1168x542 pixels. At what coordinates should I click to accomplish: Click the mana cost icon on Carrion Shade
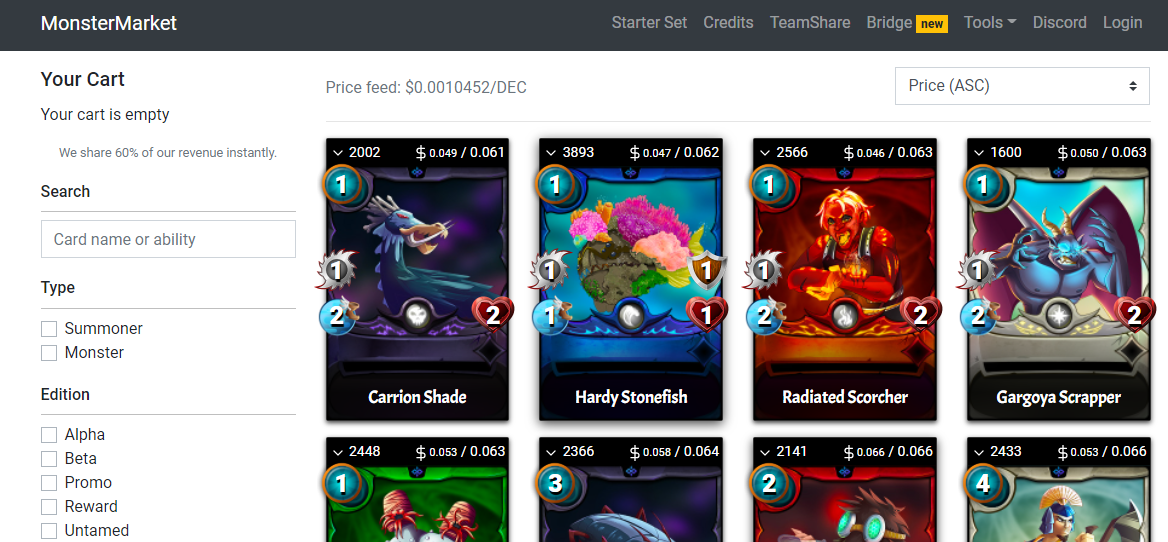pyautogui.click(x=342, y=185)
